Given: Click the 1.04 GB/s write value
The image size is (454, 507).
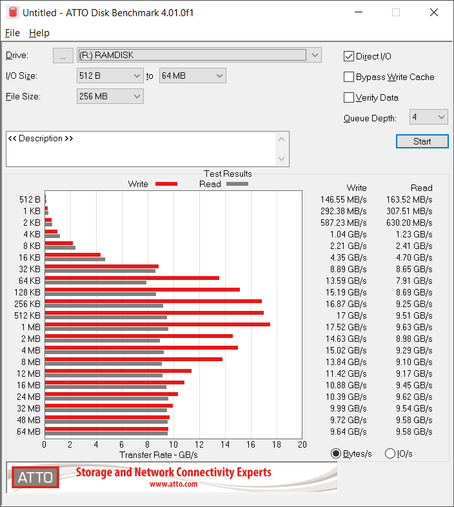Looking at the screenshot, I should [348, 234].
